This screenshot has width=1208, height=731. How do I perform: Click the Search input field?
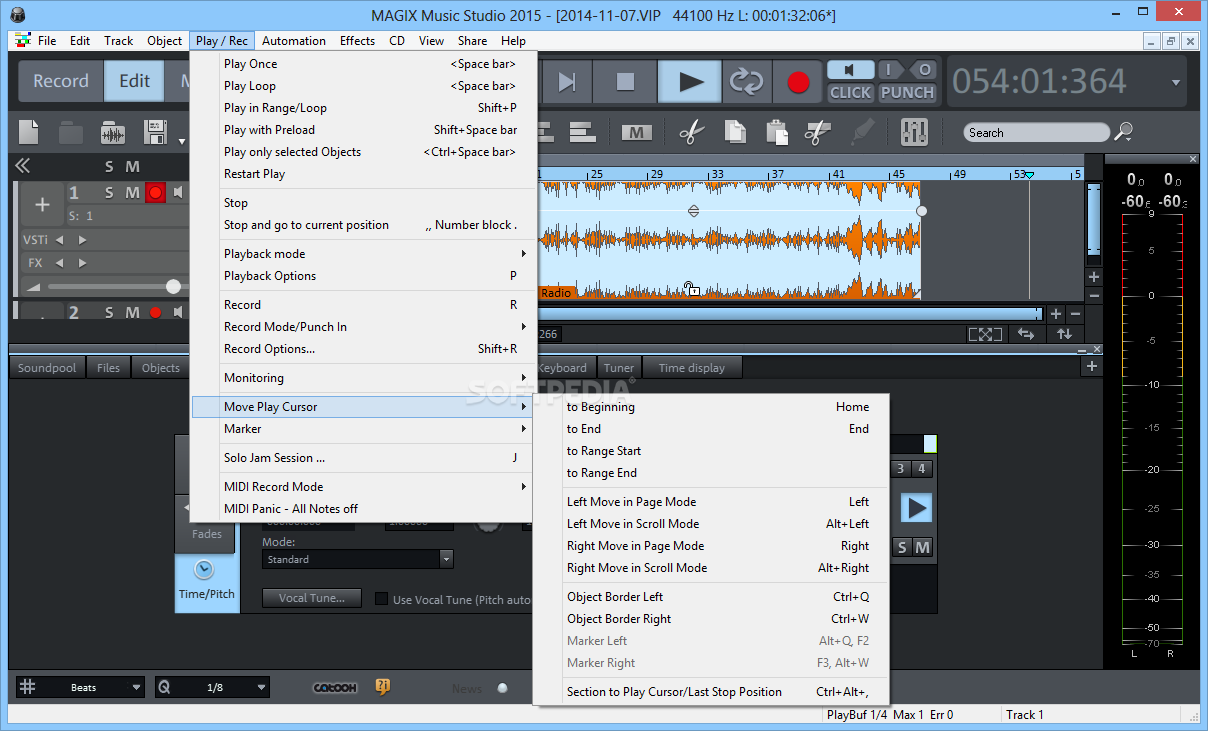(x=1037, y=132)
